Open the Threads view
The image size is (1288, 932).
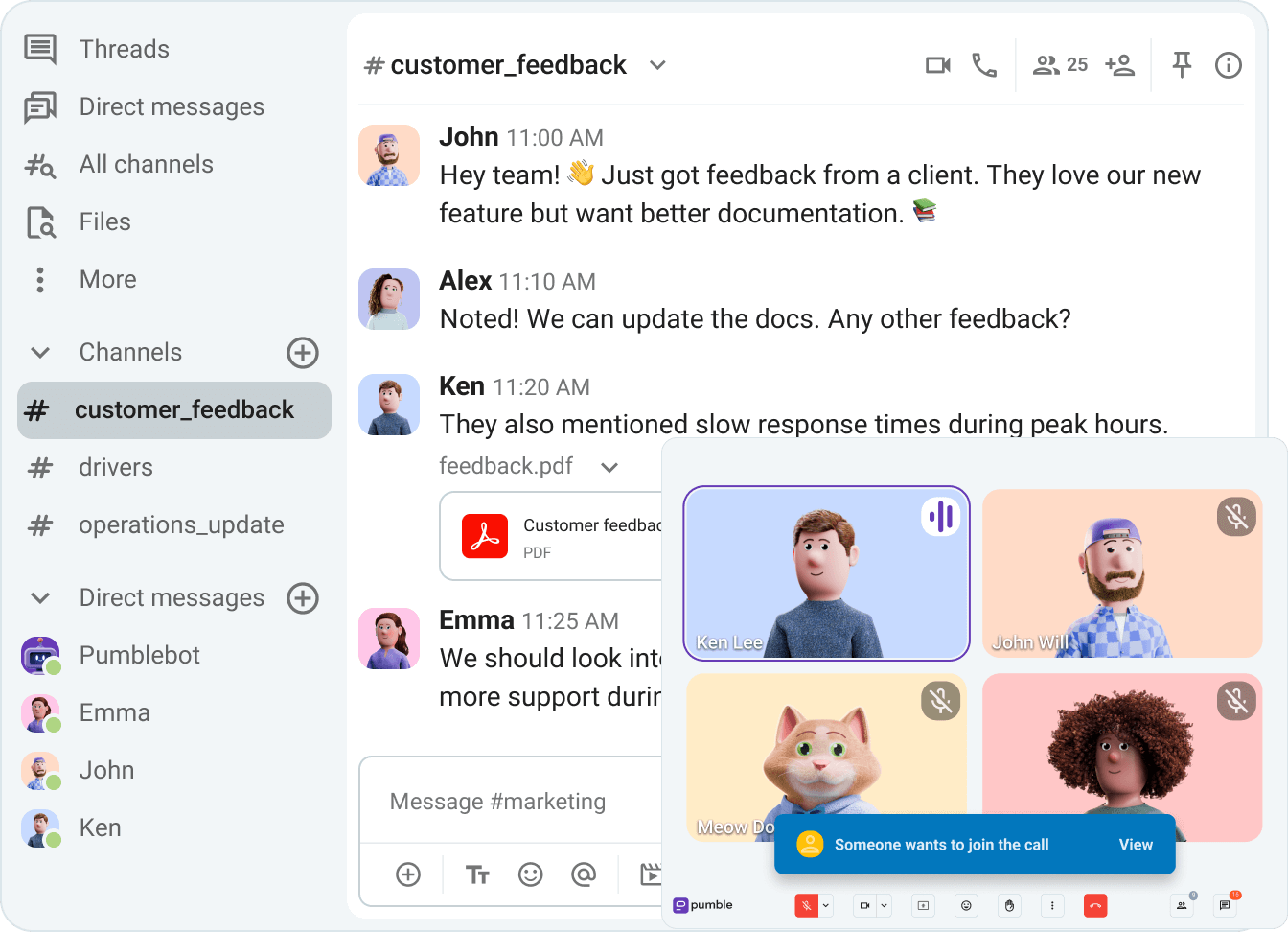pos(124,49)
